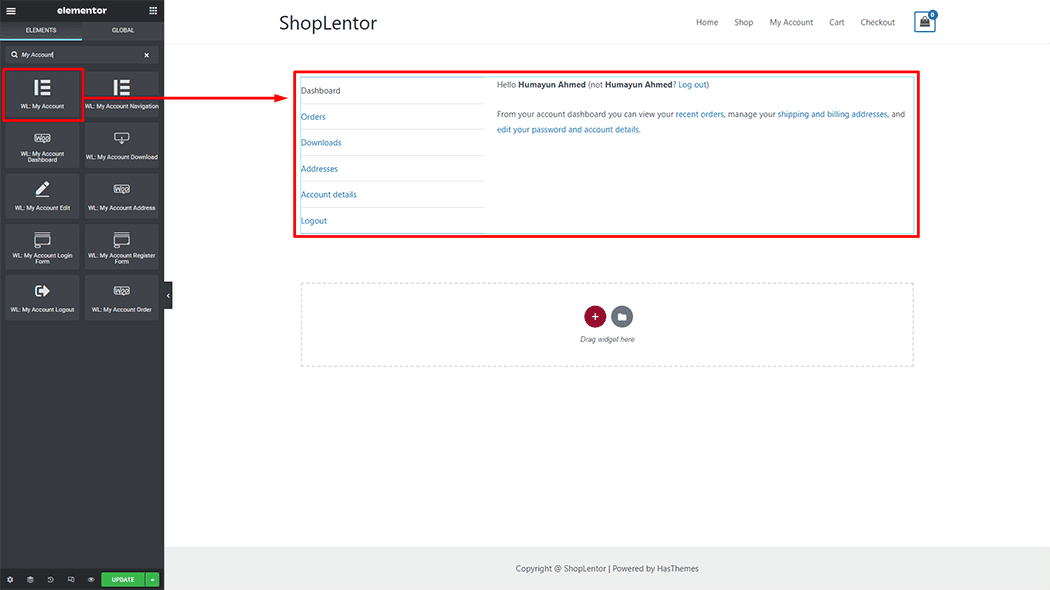Expand save options arrow beside Update
This screenshot has height=590, width=1050.
tap(152, 579)
